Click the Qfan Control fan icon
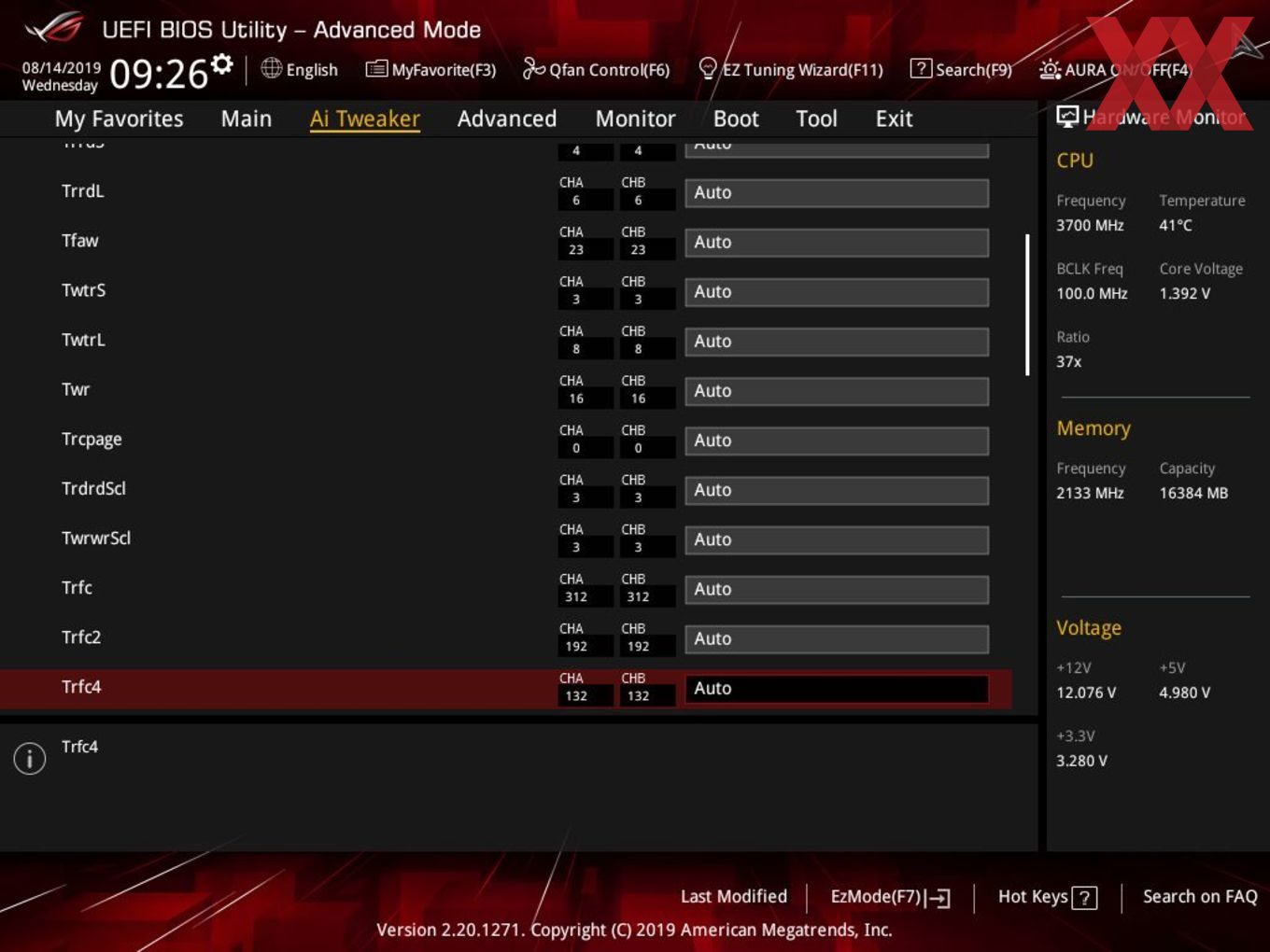Viewport: 1270px width, 952px height. [x=534, y=68]
